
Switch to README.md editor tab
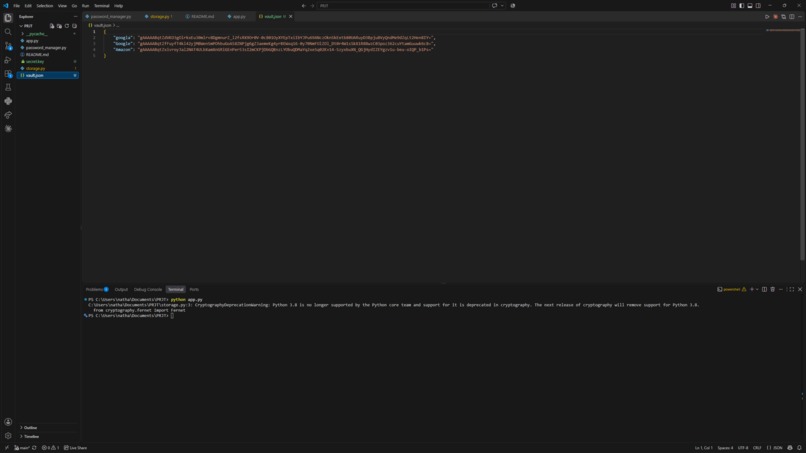point(203,16)
